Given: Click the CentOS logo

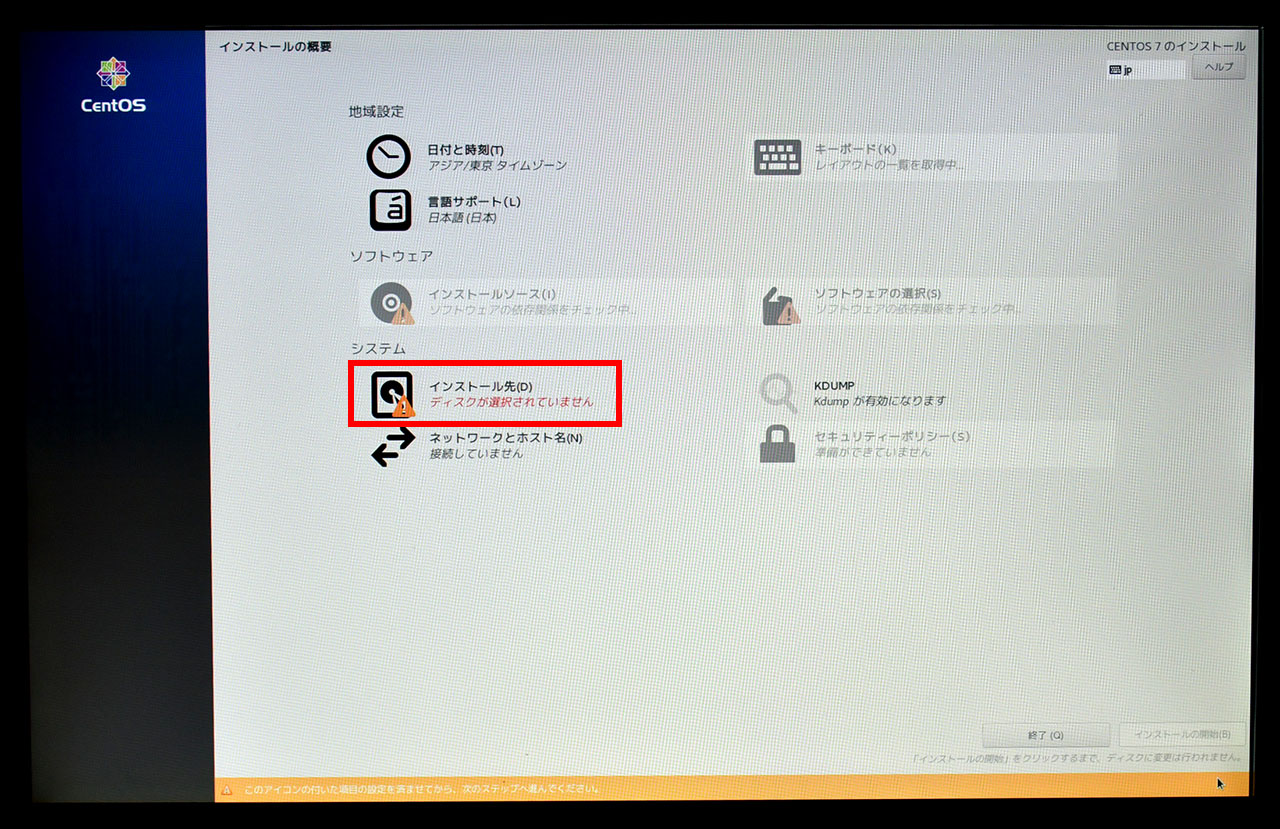Looking at the screenshot, I should (x=113, y=85).
